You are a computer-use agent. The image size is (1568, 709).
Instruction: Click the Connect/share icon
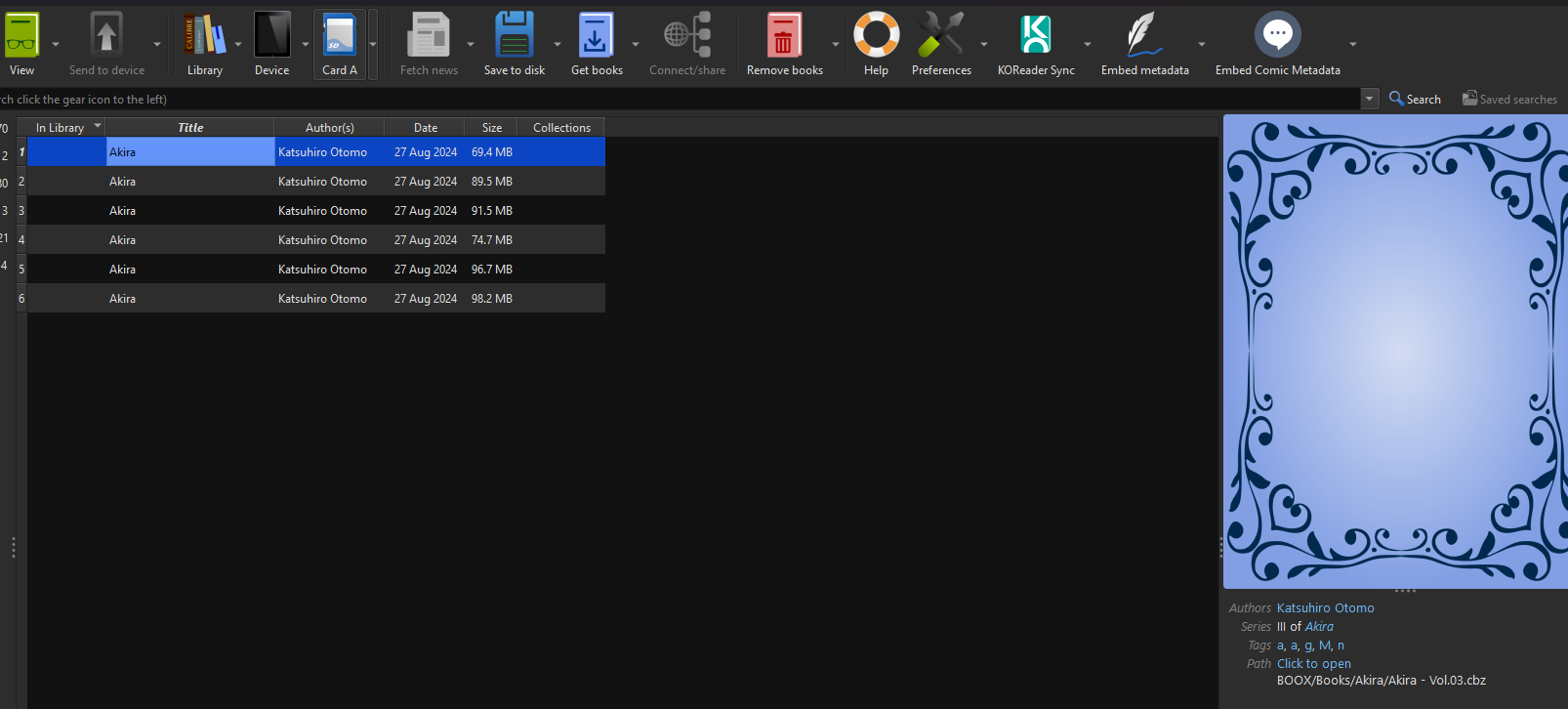pos(687,35)
